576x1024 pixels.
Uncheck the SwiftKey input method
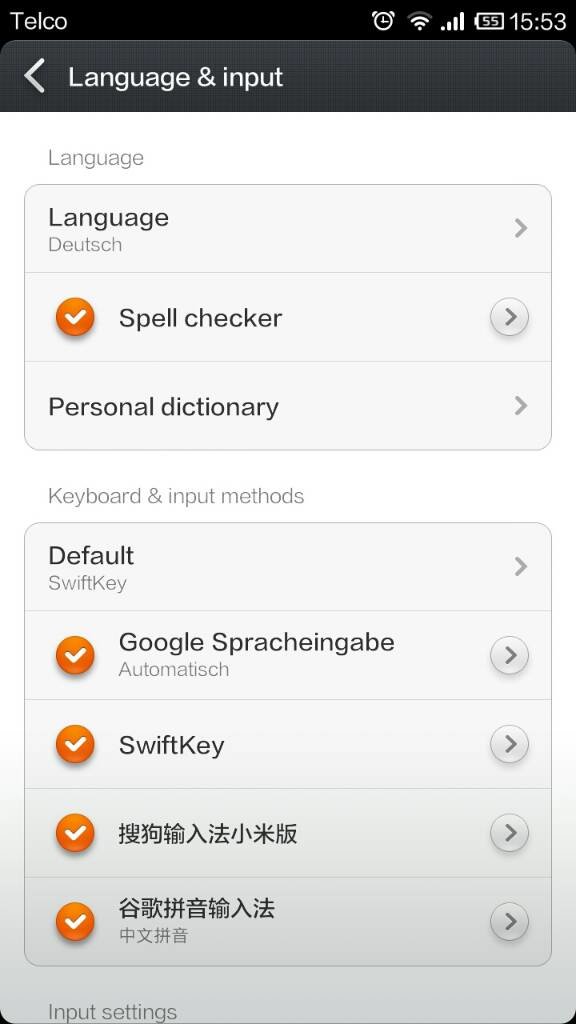75,744
